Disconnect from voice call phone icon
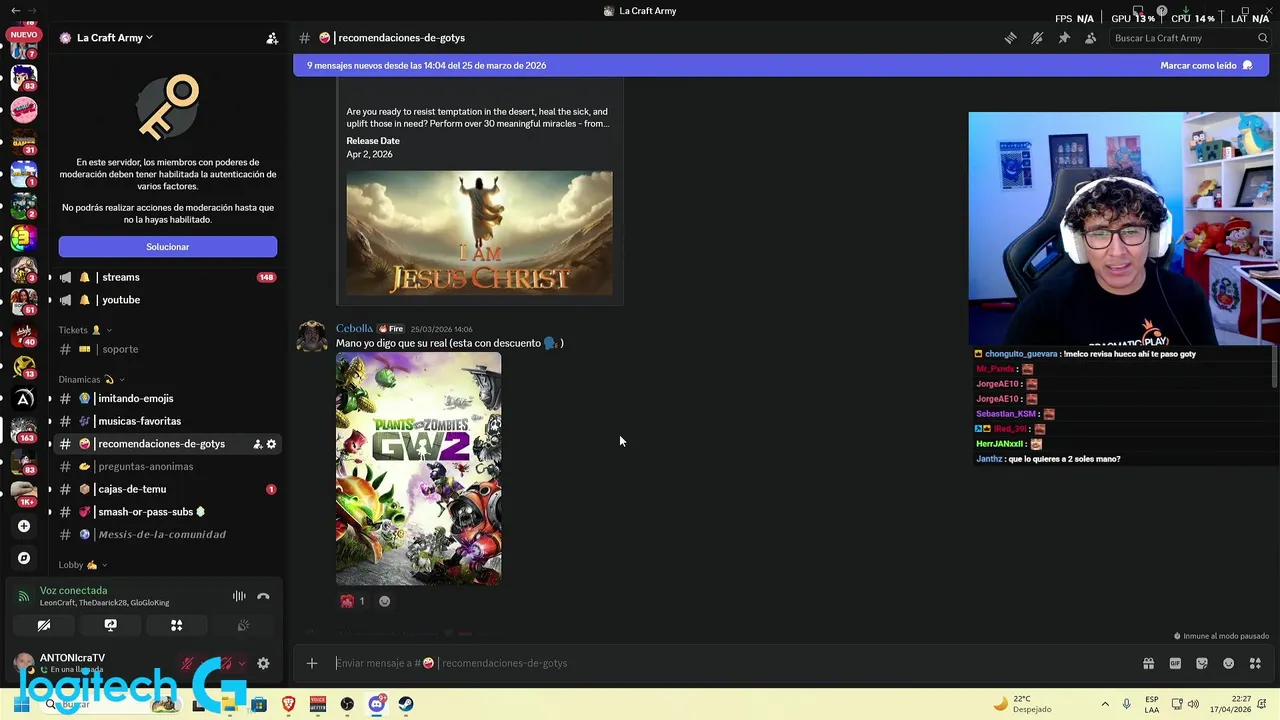Image resolution: width=1280 pixels, height=720 pixels. (263, 596)
